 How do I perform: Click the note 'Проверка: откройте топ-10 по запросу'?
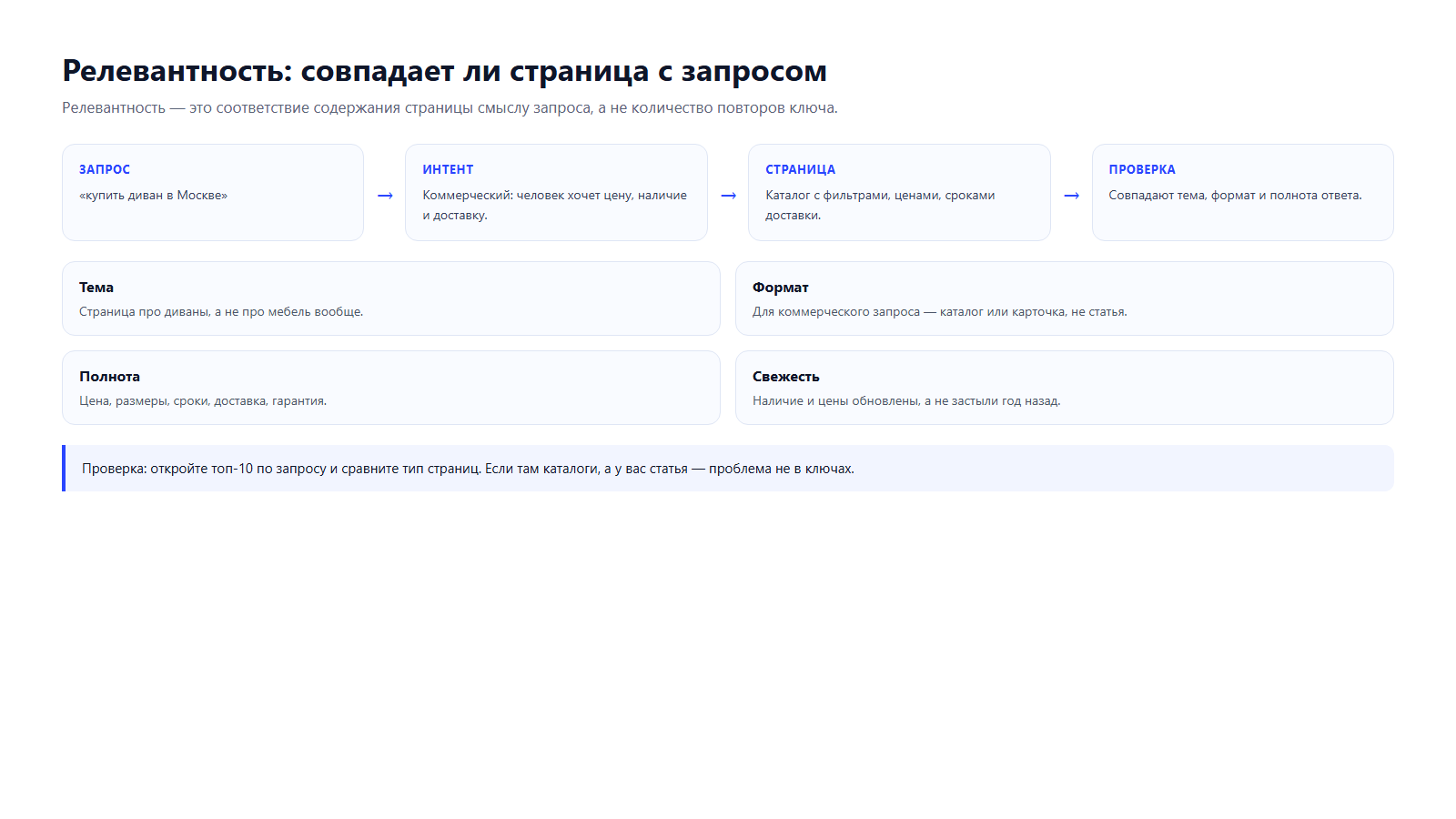coord(728,469)
